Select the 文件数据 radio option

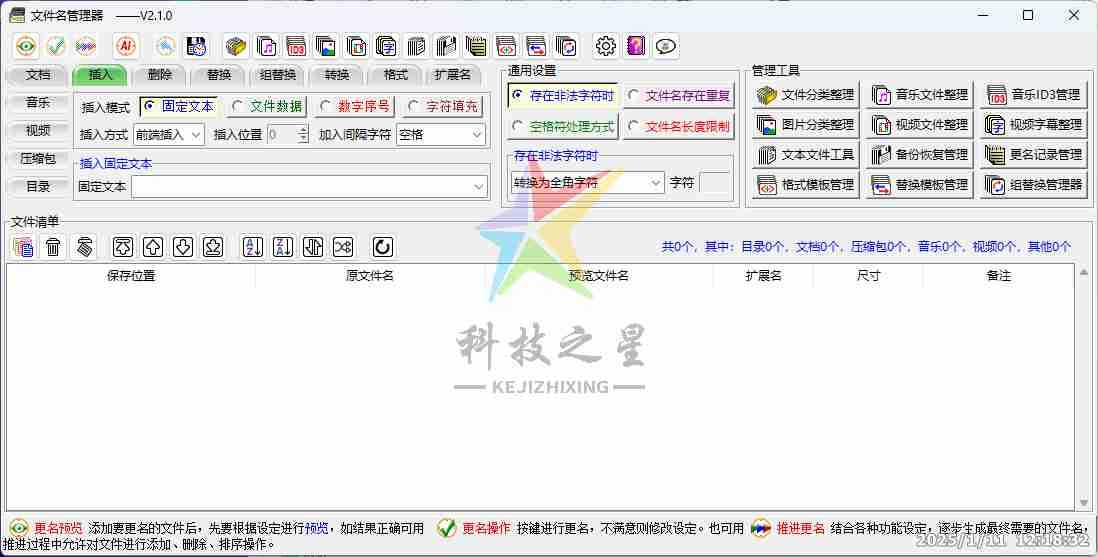[267, 106]
